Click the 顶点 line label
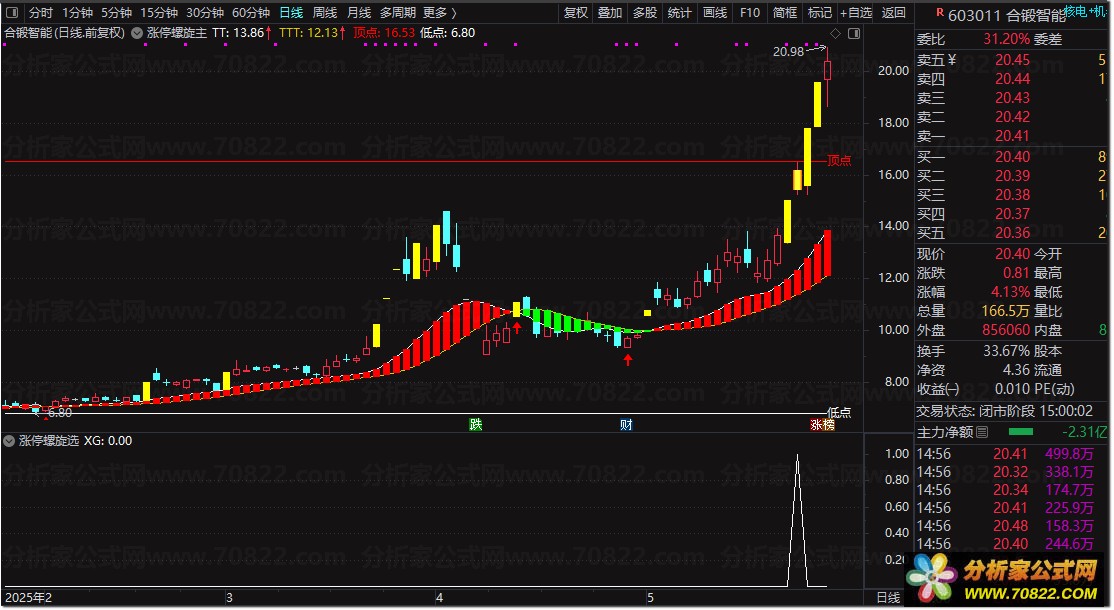The height and width of the screenshot is (610, 1114). point(839,160)
